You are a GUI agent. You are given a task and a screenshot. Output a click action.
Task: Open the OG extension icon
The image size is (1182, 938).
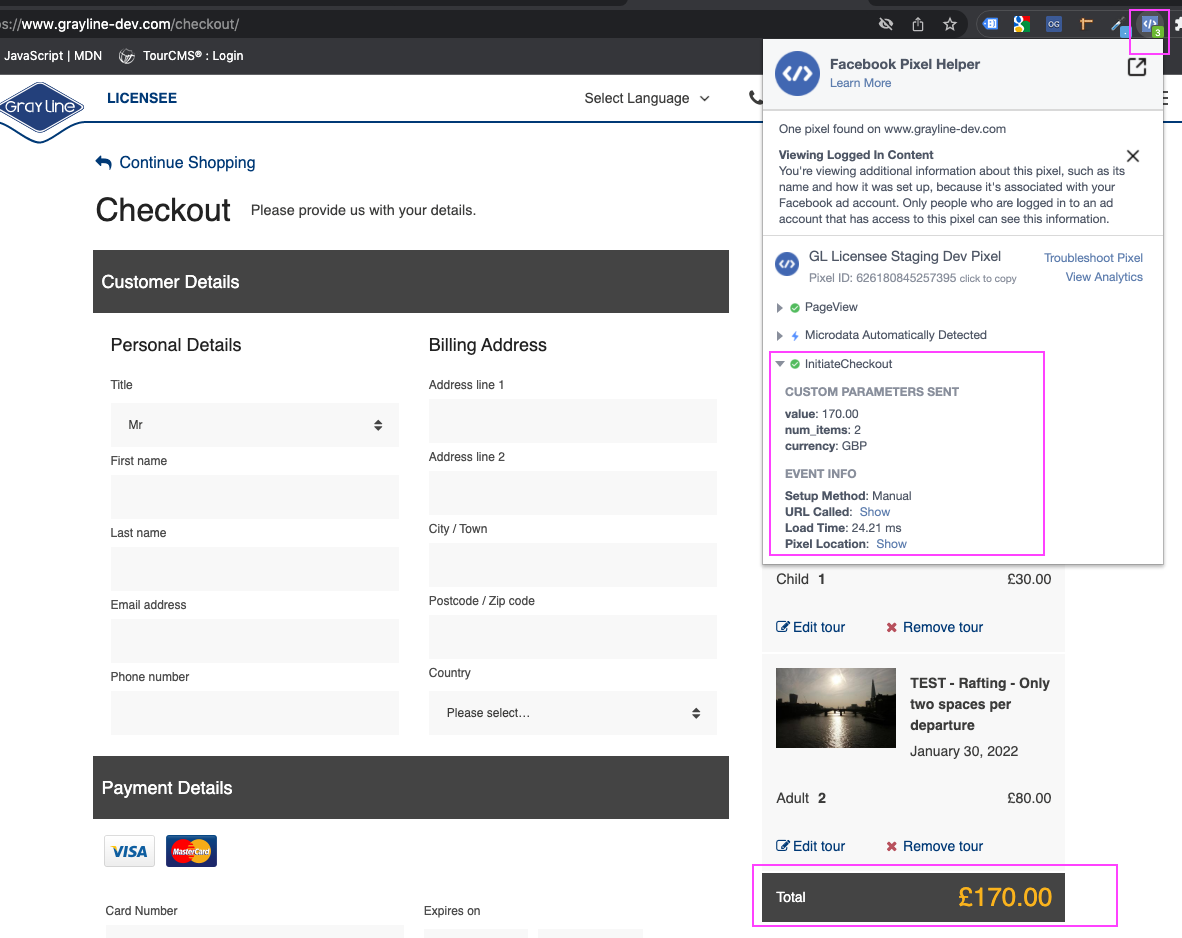1054,24
